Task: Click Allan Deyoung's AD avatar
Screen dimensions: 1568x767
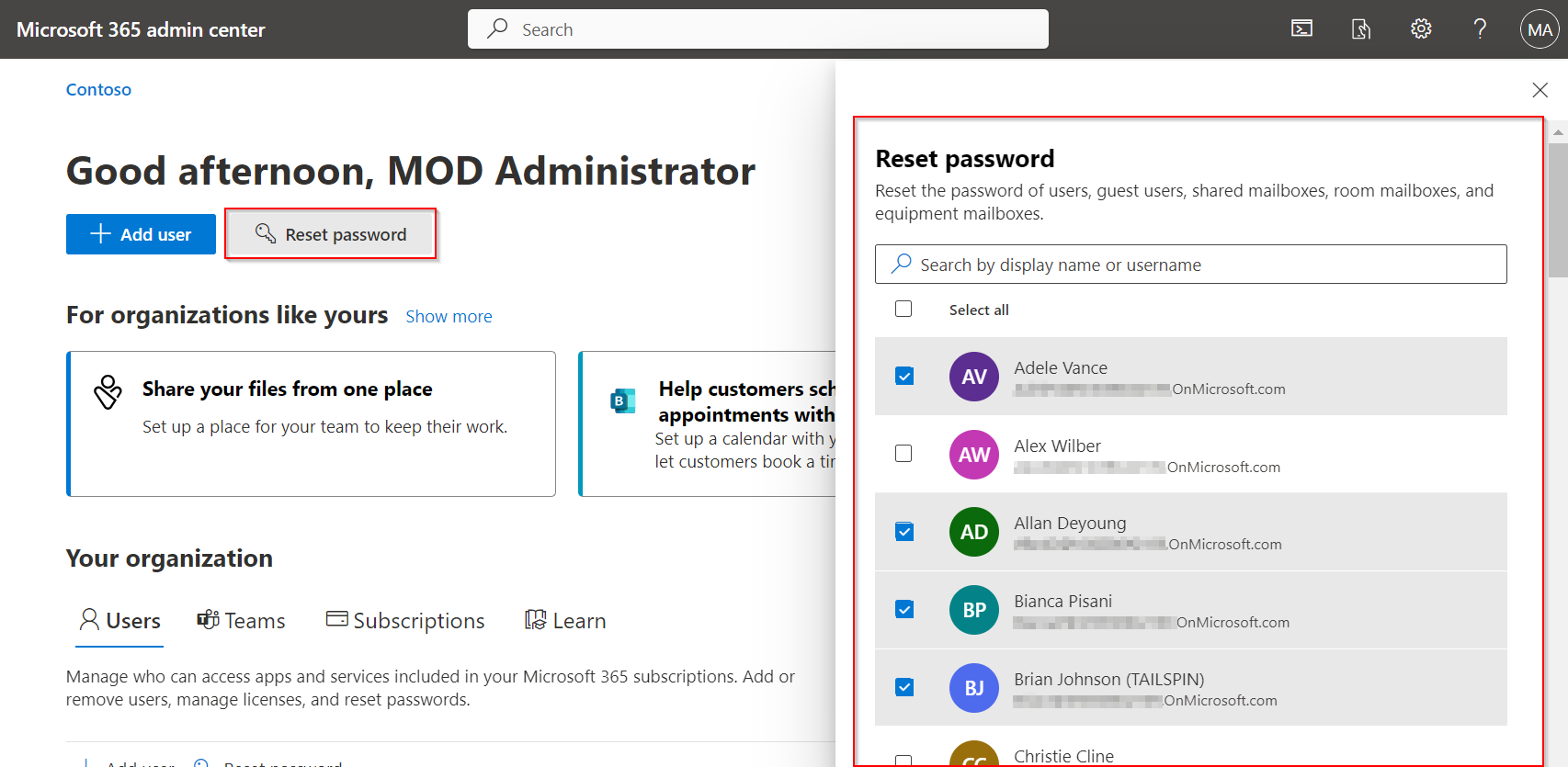Action: [x=974, y=532]
